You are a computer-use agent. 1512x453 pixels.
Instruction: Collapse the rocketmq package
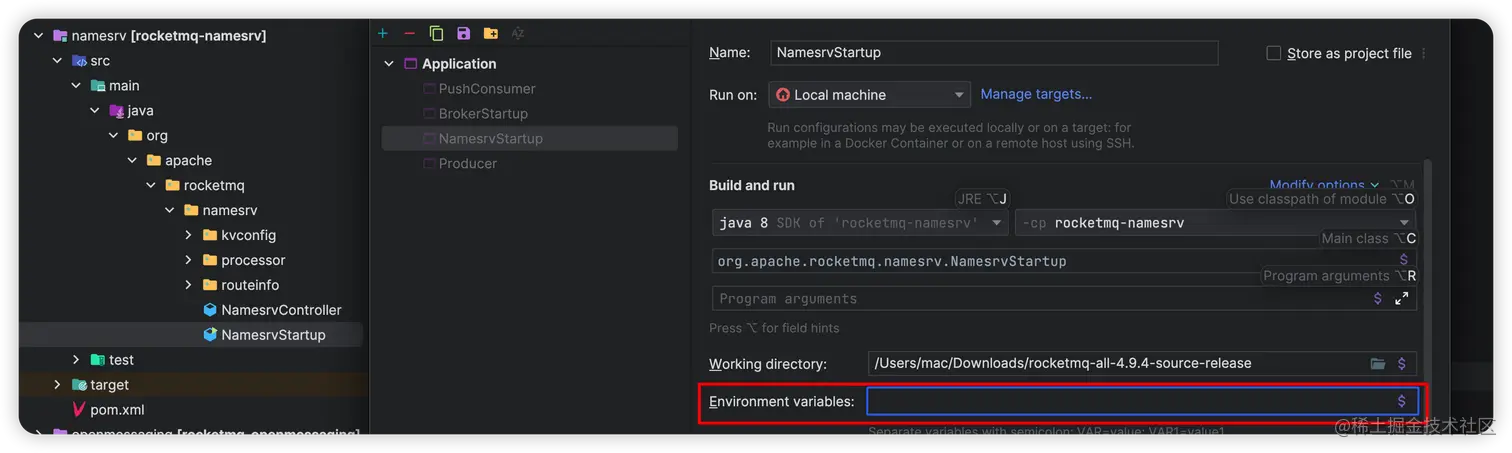pos(151,186)
